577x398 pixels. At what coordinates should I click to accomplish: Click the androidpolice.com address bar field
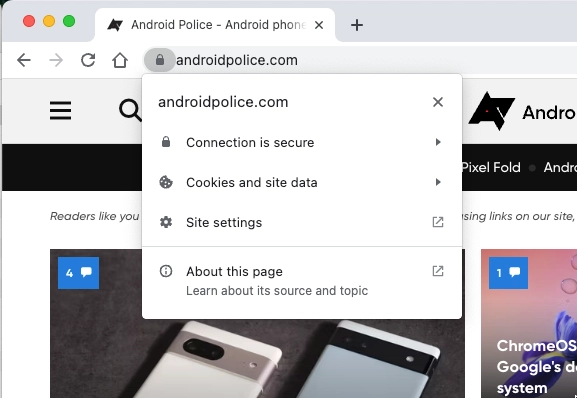(x=237, y=60)
